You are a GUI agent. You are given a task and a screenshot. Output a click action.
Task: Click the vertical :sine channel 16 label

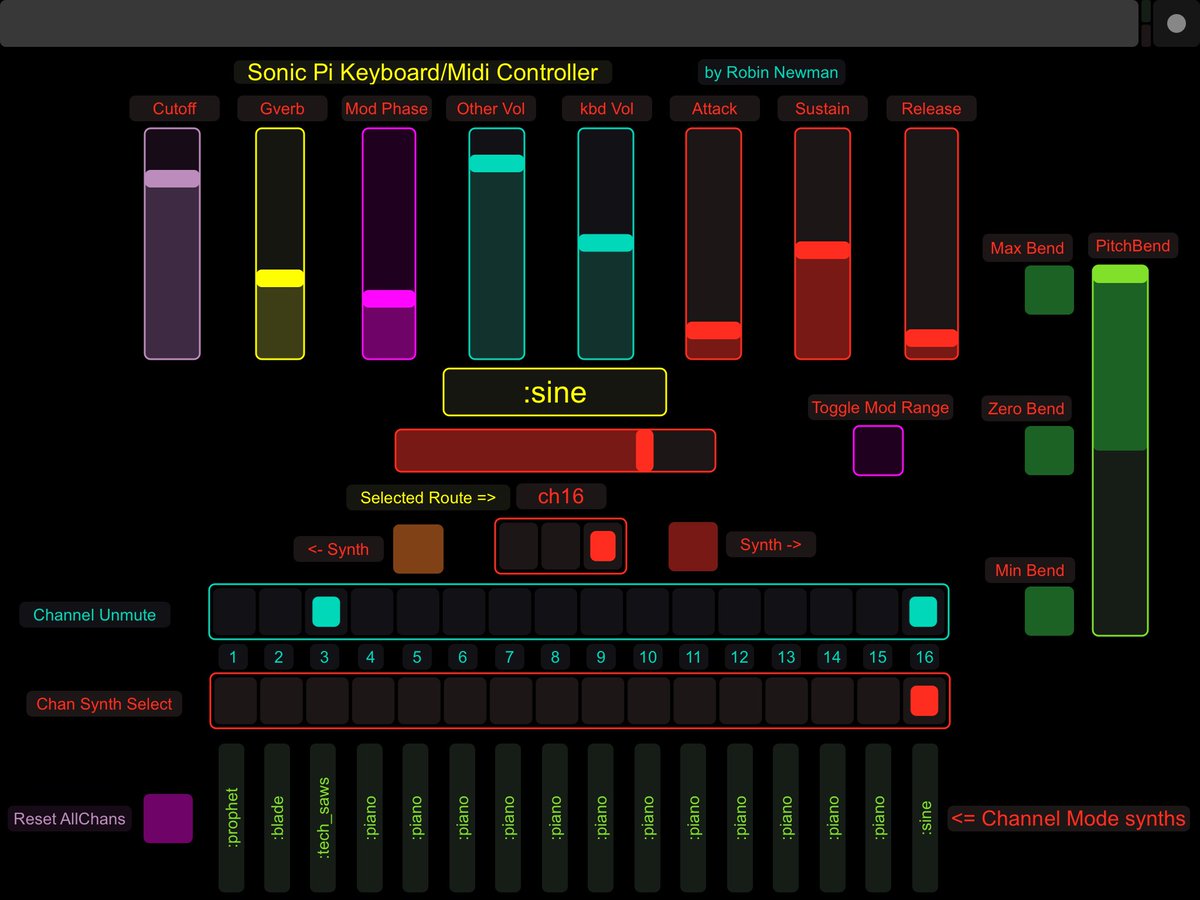925,818
